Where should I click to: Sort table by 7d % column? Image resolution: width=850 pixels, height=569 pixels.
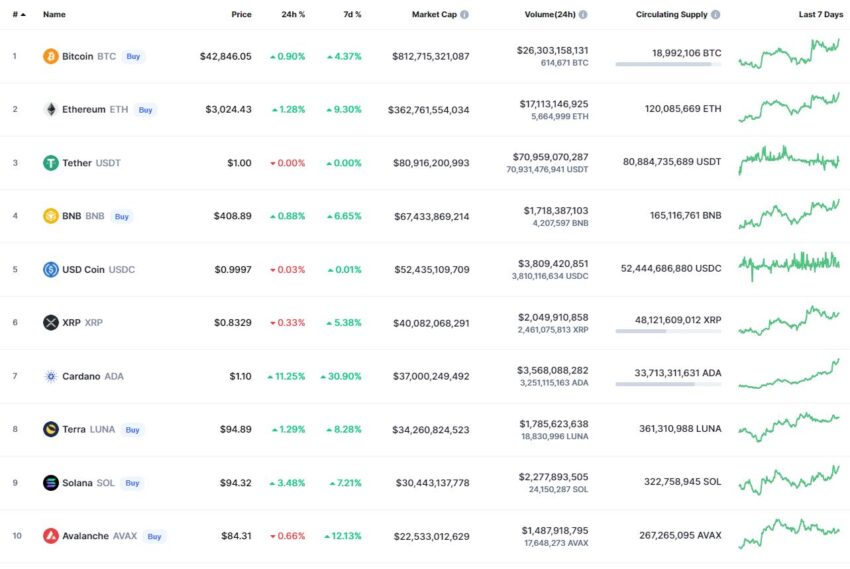[x=352, y=15]
